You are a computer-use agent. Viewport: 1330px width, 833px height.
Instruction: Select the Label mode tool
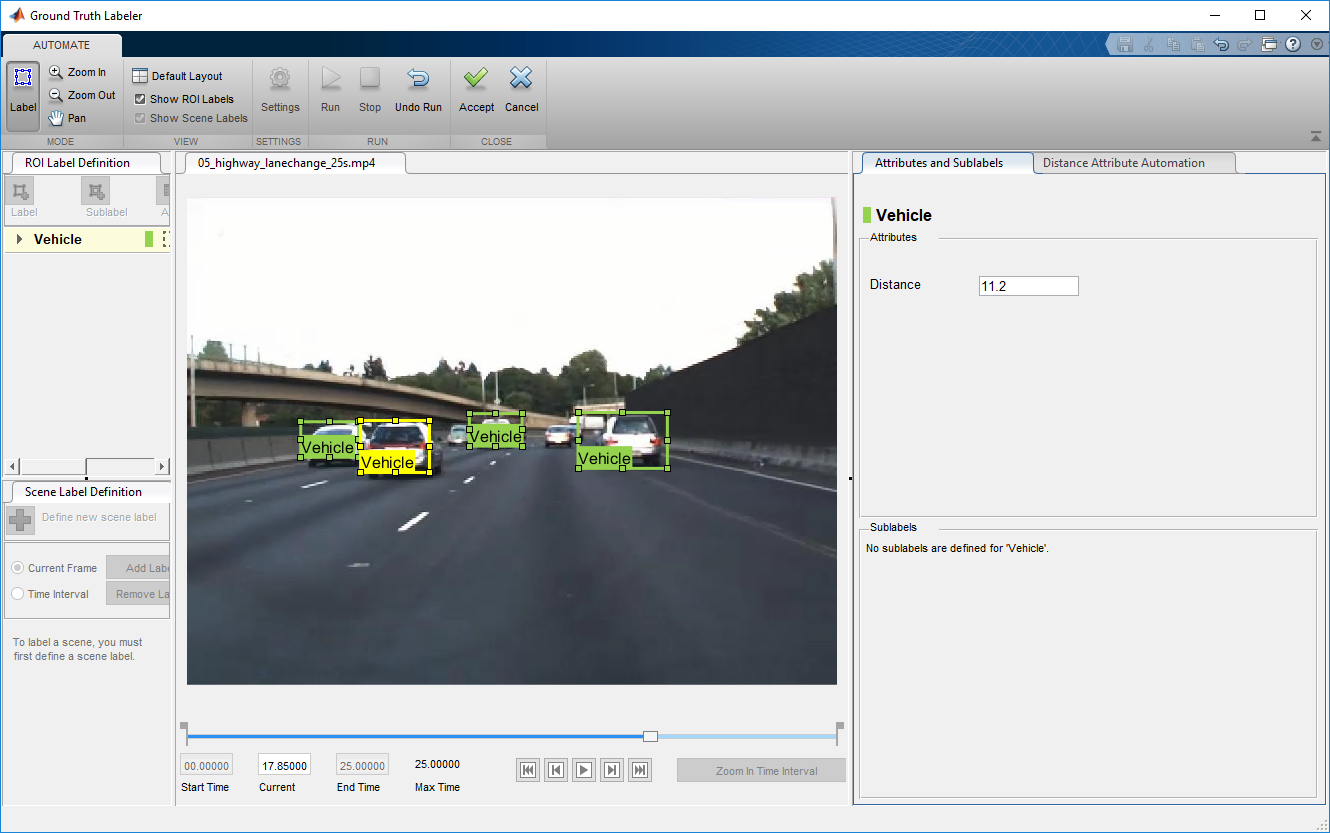[23, 96]
